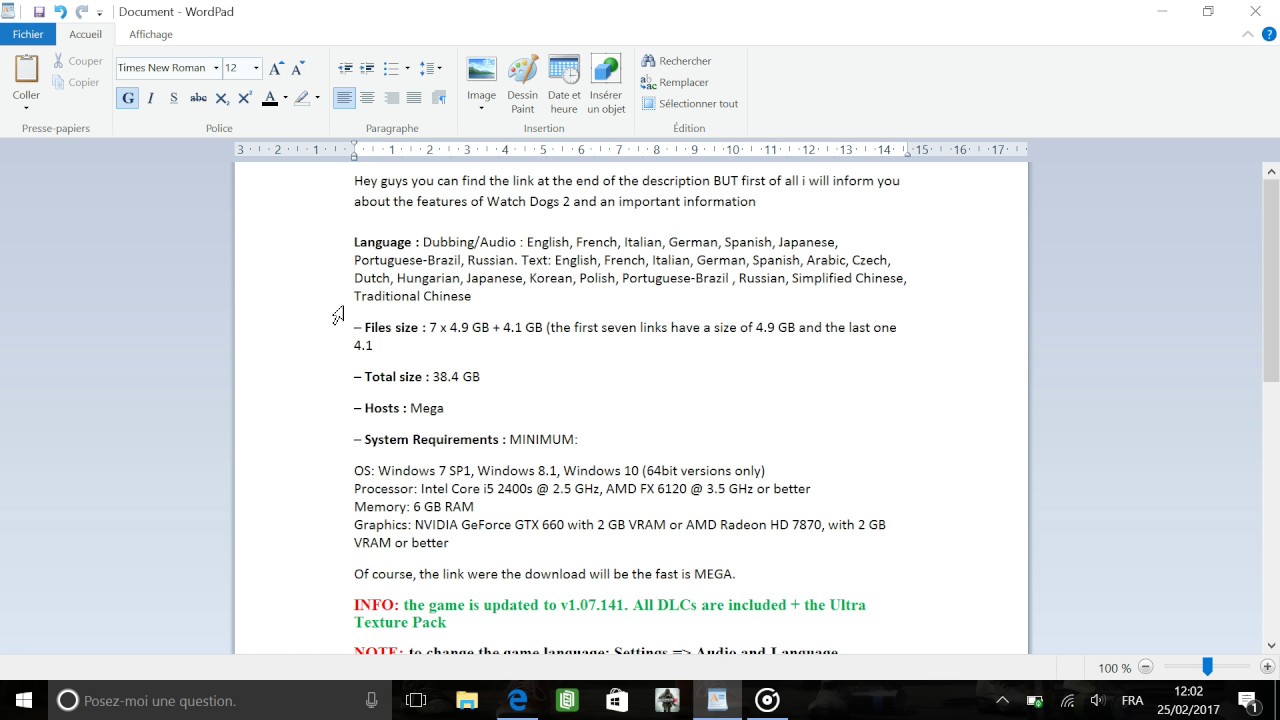1280x720 pixels.
Task: Open the Windows Start menu
Action: coord(24,700)
